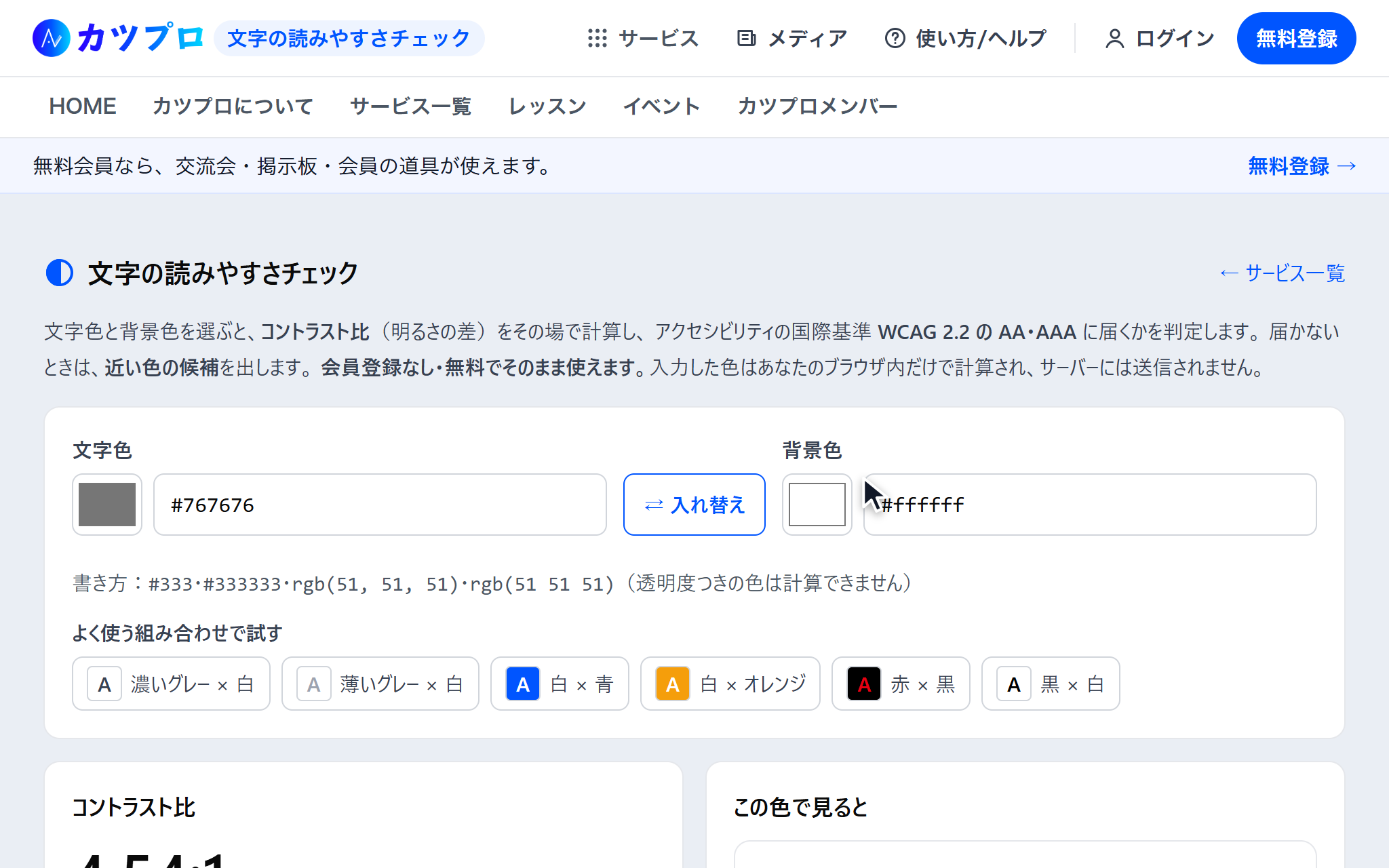Try the 白 × 青 preset

560,684
